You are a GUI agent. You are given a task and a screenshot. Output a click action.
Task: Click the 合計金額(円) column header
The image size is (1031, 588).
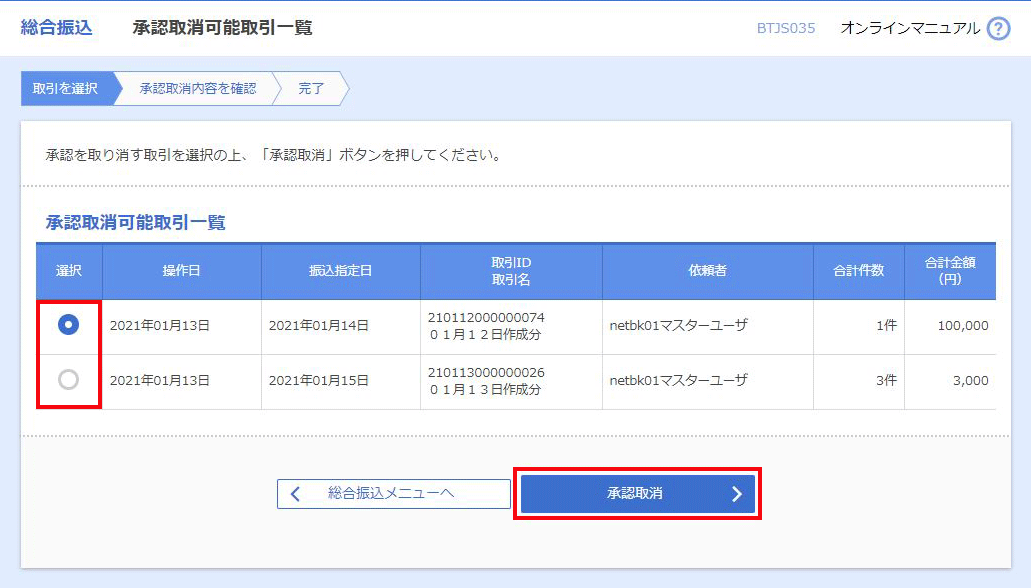pos(949,271)
